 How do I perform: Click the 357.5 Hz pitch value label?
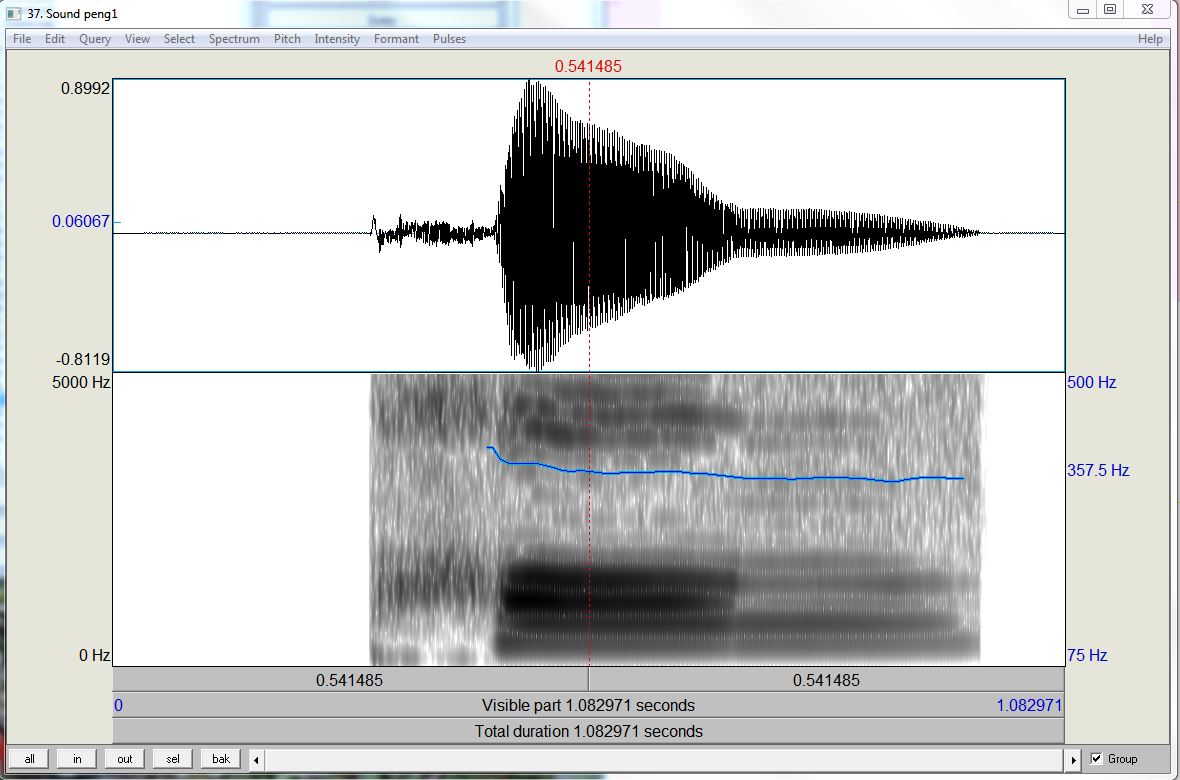(x=1099, y=471)
